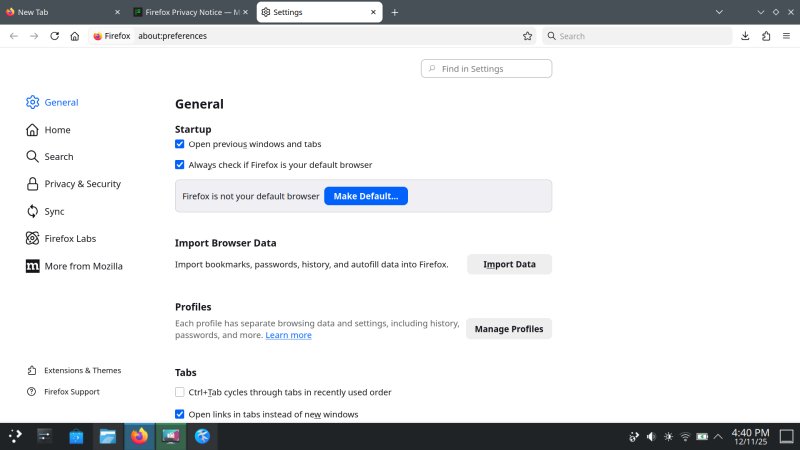800x450 pixels.
Task: Click the toolbar Search box
Action: (x=637, y=36)
